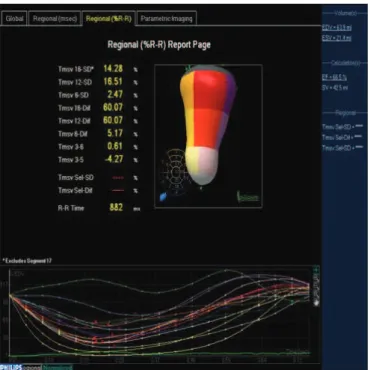This screenshot has height=370, width=370.
Task: Click the Excludes Segment 17 footnote
Action: tap(27, 261)
